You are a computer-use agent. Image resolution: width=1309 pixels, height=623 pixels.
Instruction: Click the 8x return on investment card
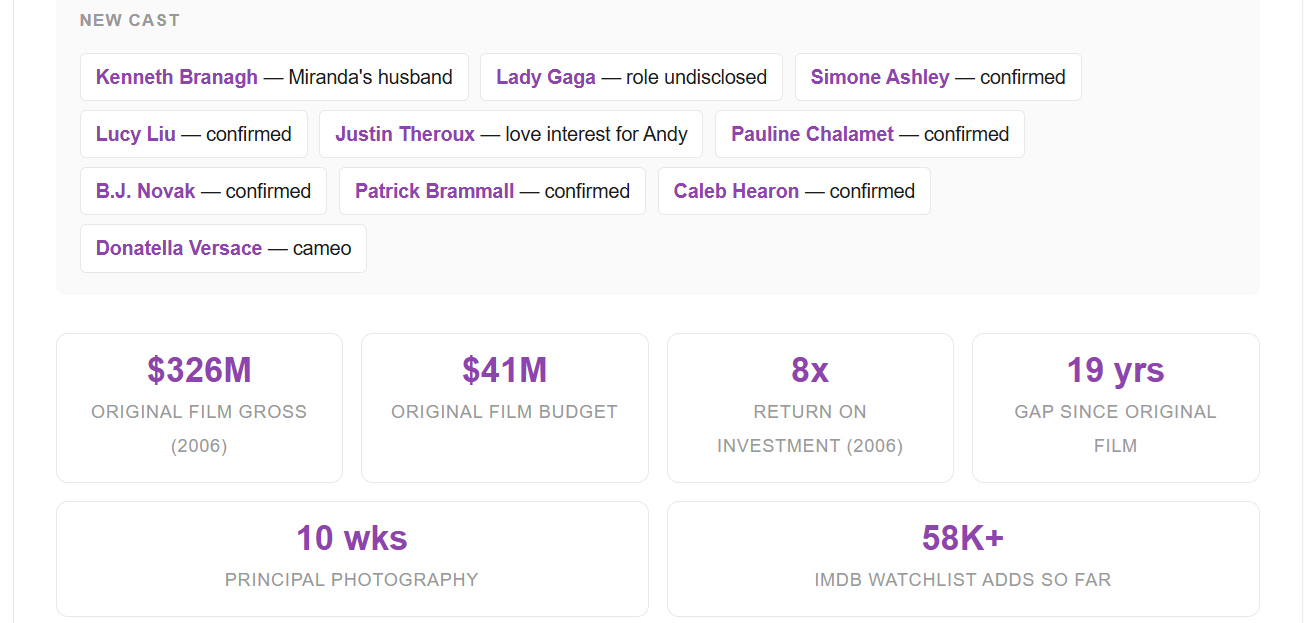click(810, 408)
